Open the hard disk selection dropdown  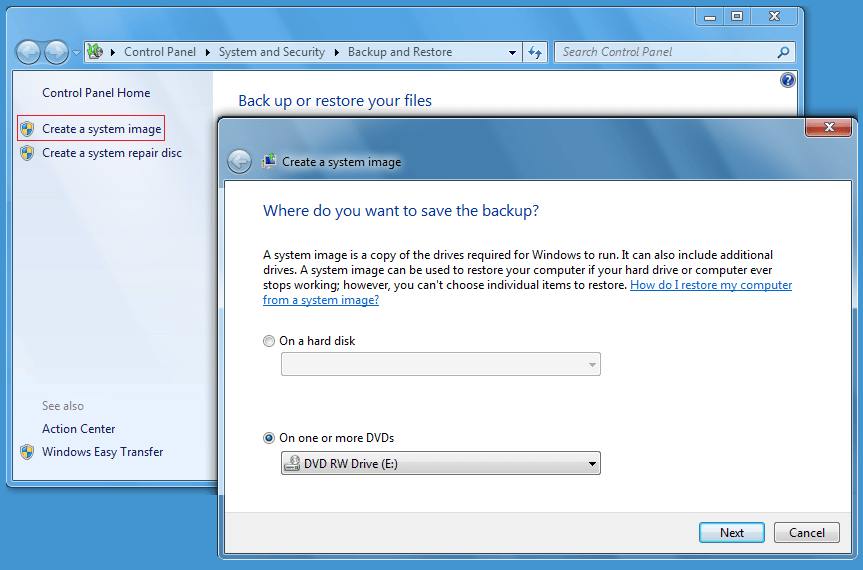pos(441,364)
